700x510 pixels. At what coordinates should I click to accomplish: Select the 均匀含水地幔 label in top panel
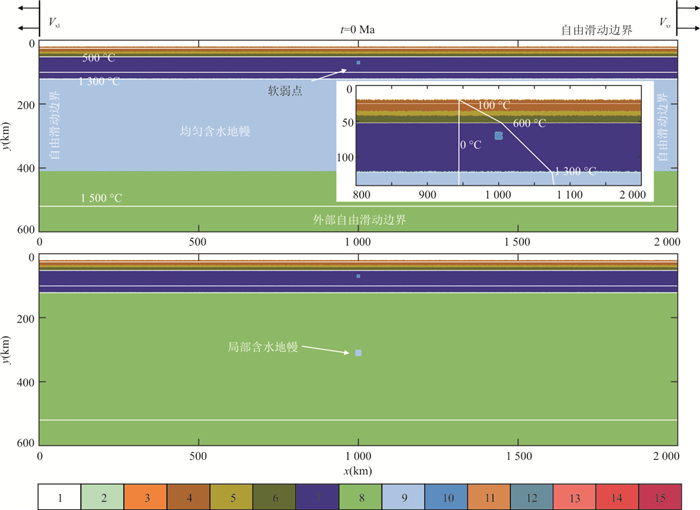(x=210, y=131)
